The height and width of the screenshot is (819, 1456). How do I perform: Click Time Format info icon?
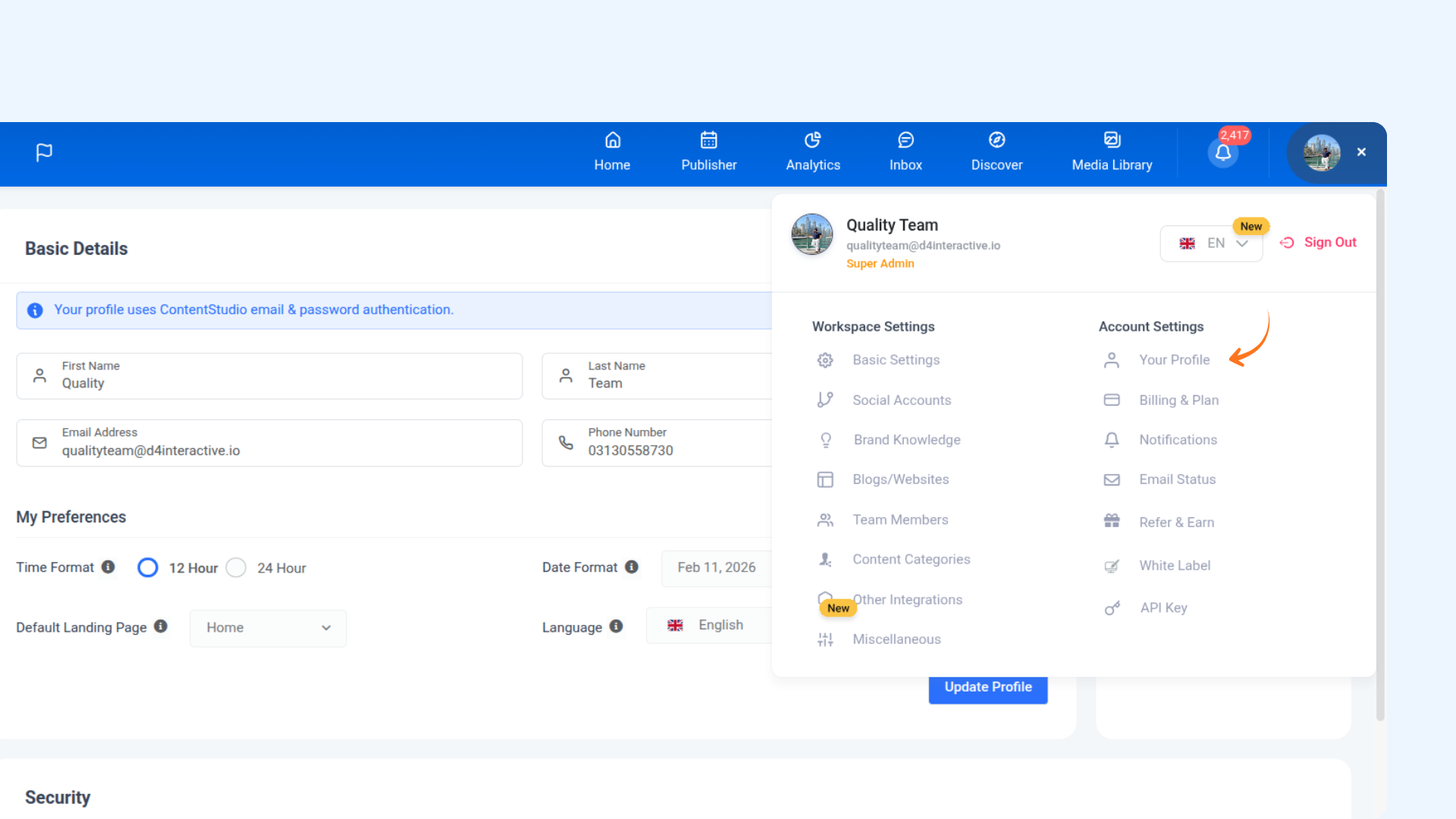point(108,566)
